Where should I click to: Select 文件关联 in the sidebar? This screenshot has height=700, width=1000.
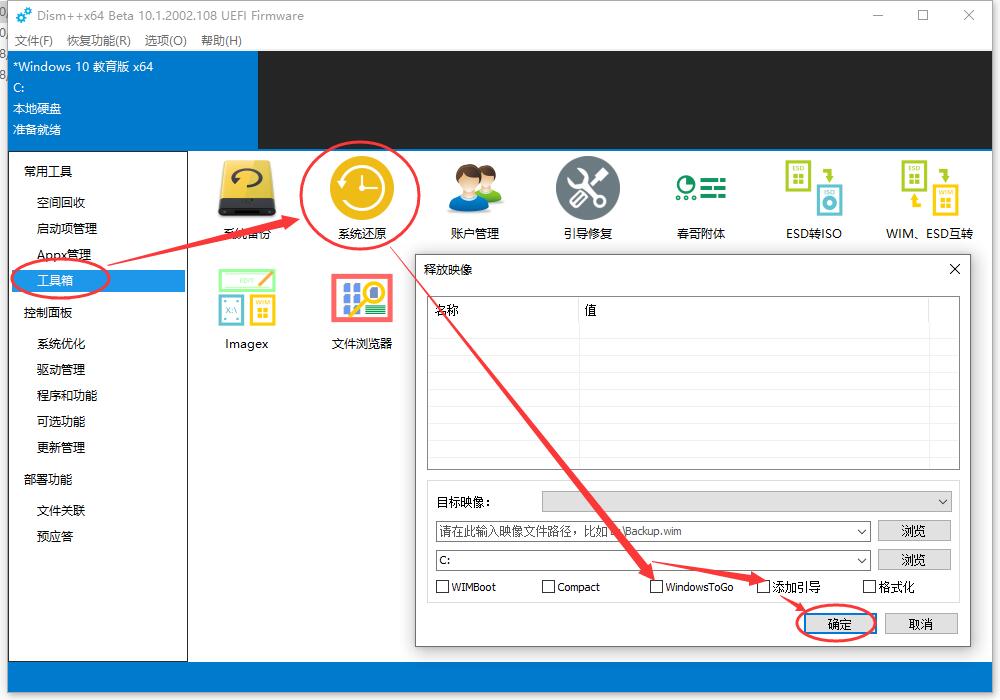pyautogui.click(x=61, y=511)
